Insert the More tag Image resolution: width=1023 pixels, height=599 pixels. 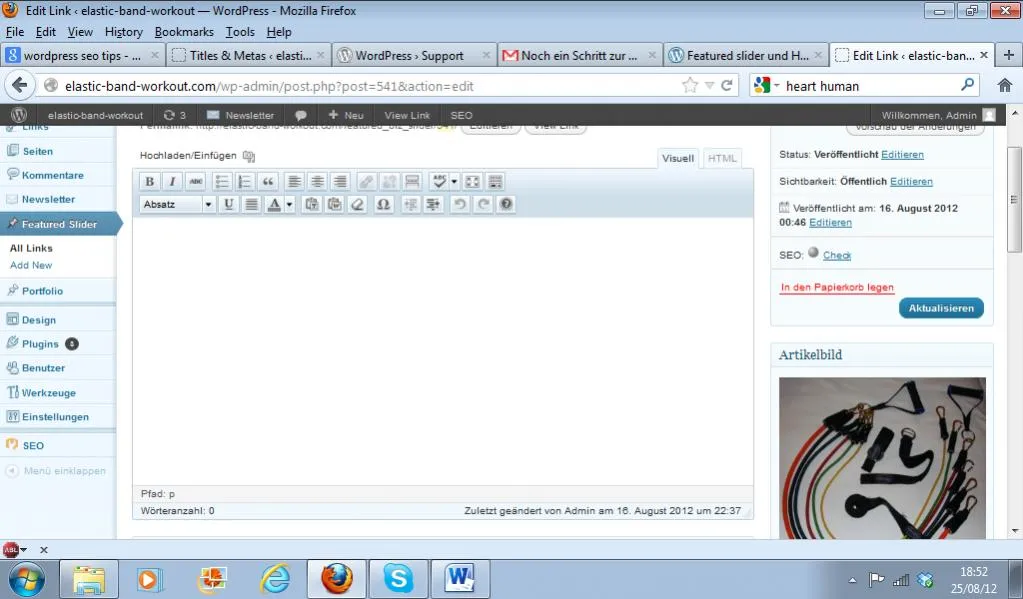[412, 181]
